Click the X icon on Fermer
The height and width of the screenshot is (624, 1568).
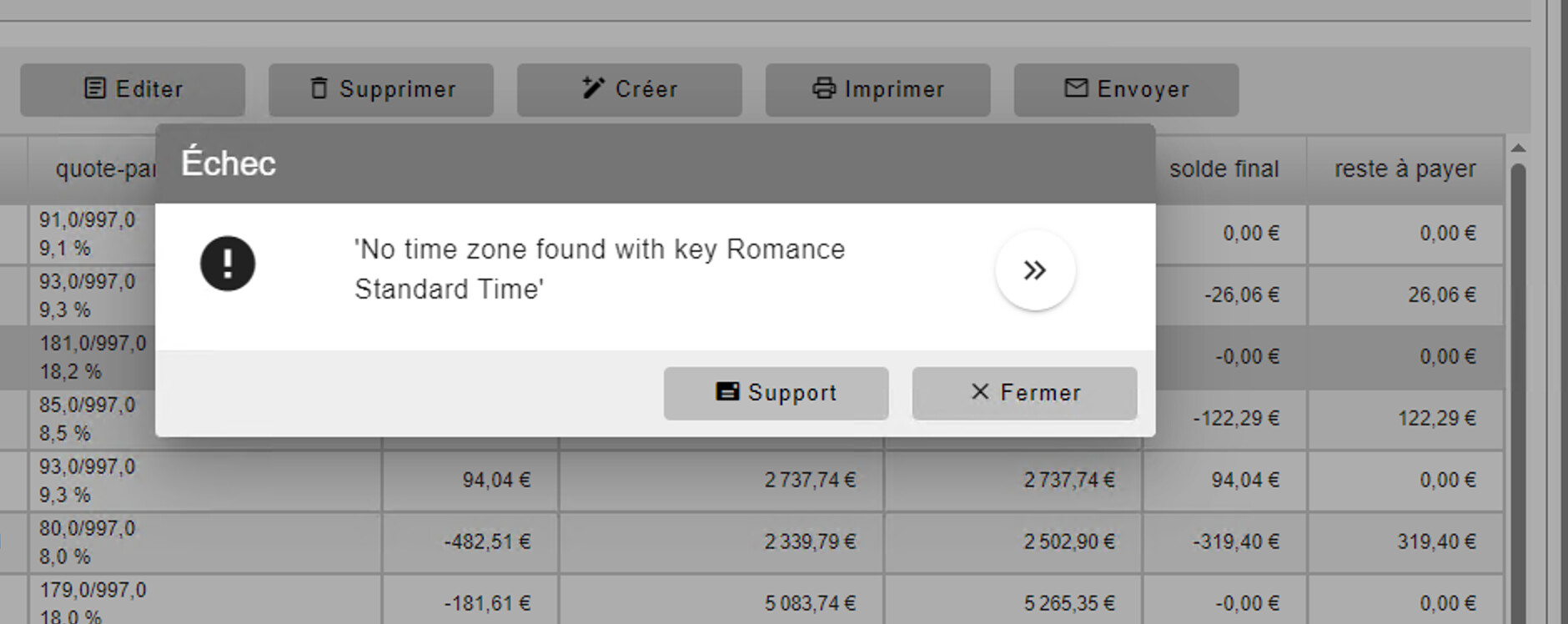coord(980,392)
